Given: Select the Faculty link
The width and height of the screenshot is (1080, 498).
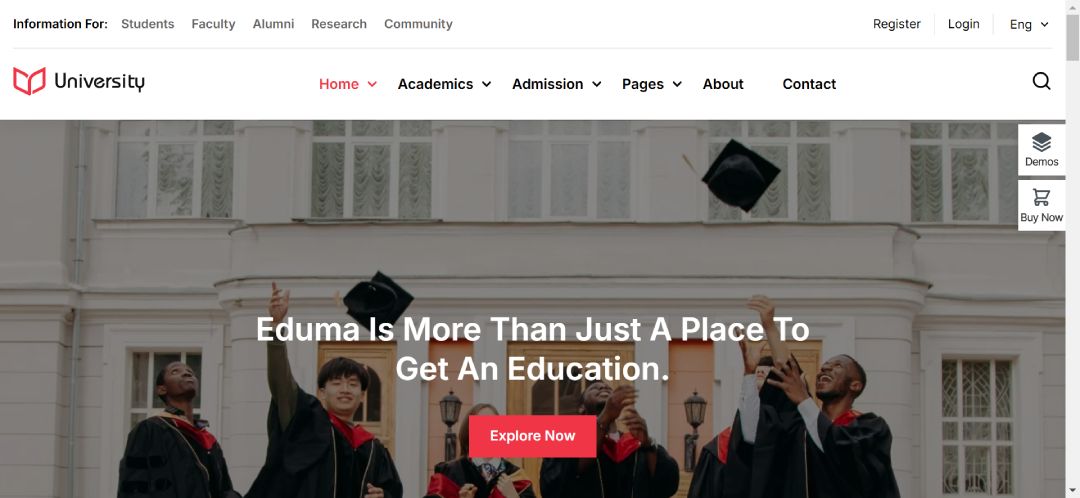Looking at the screenshot, I should (x=213, y=24).
